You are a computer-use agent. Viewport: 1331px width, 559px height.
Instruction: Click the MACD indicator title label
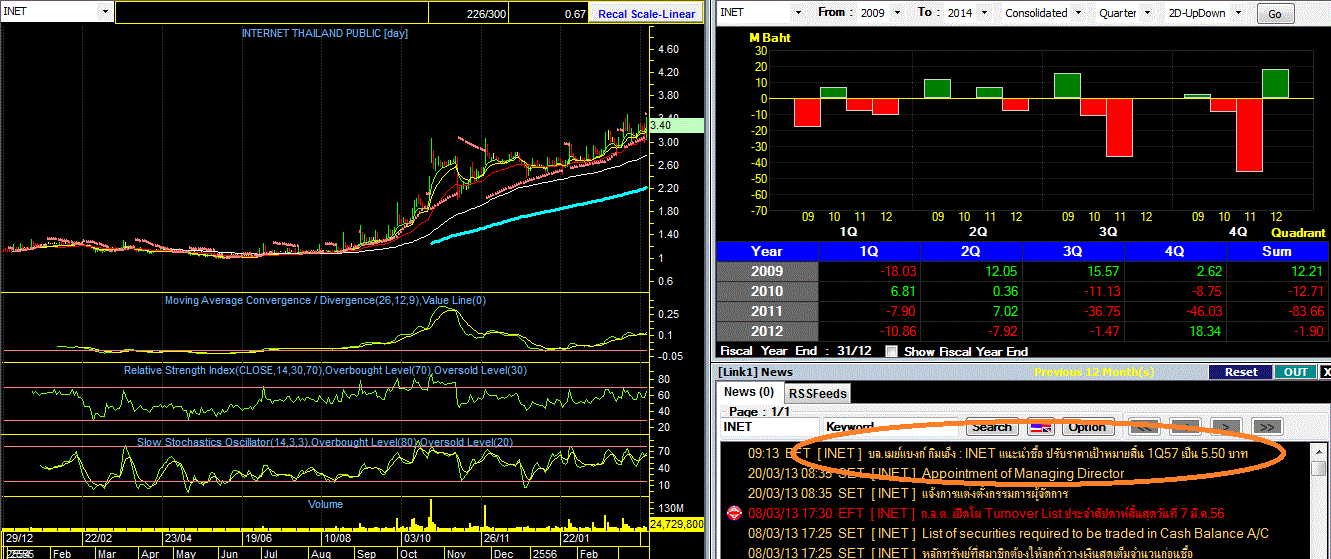tap(325, 300)
